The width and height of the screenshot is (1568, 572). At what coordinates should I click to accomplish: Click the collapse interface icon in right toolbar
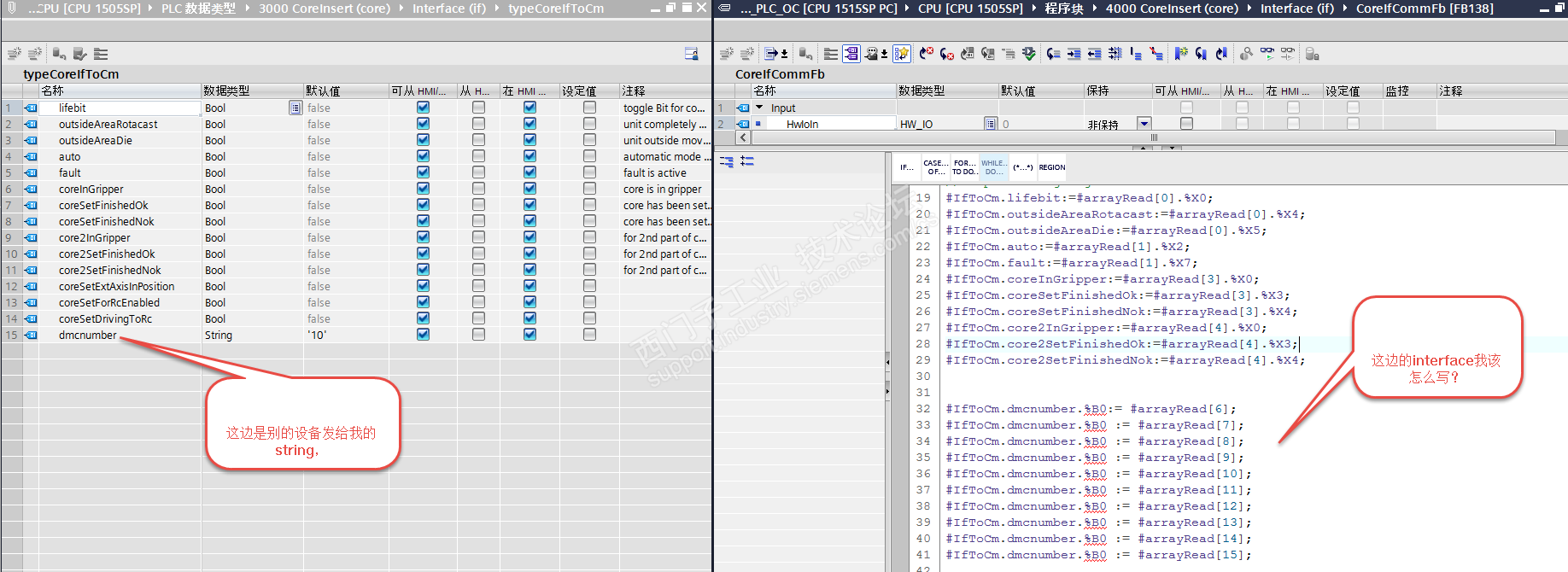click(831, 54)
